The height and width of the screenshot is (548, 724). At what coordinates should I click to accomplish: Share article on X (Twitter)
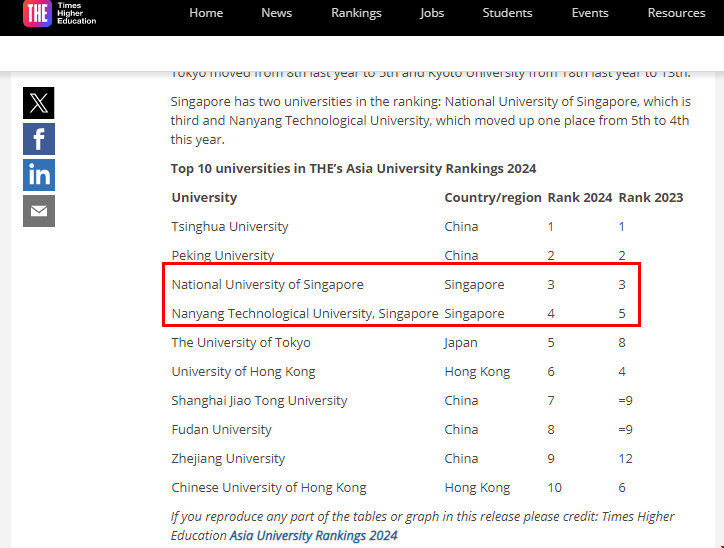[x=39, y=103]
